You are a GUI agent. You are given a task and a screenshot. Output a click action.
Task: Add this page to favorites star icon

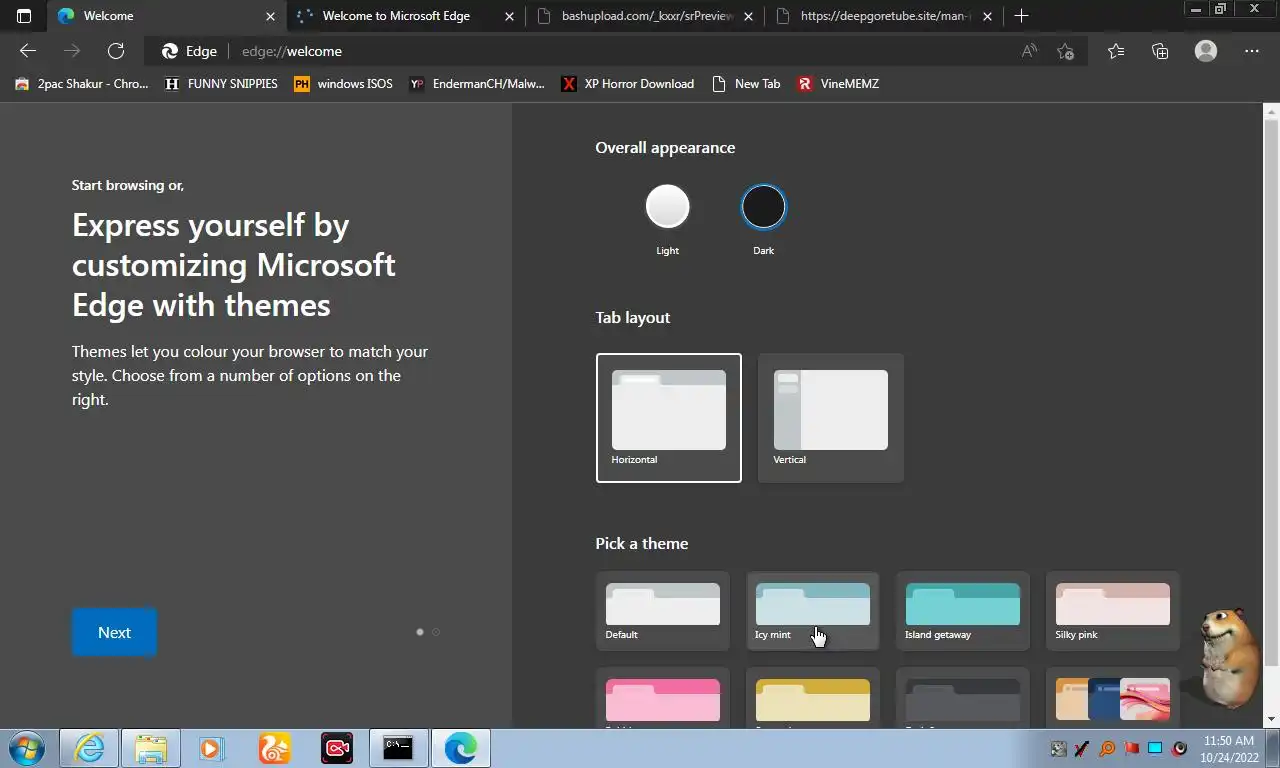click(1066, 51)
